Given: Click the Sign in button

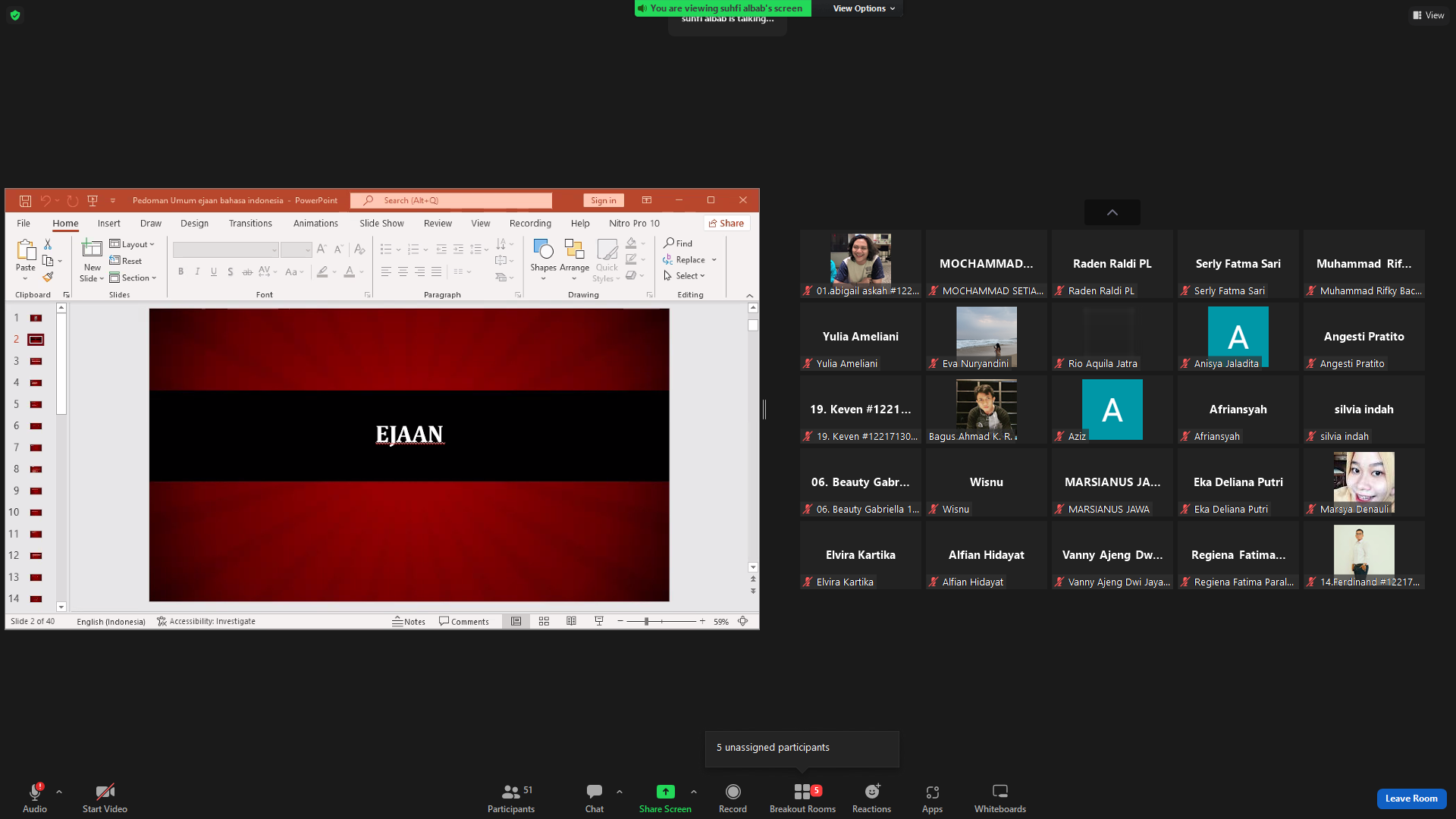Looking at the screenshot, I should click(x=604, y=200).
